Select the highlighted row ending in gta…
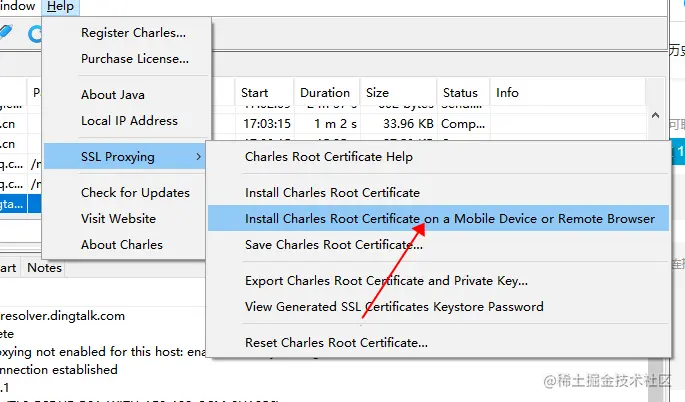The width and height of the screenshot is (685, 402). click(x=21, y=204)
